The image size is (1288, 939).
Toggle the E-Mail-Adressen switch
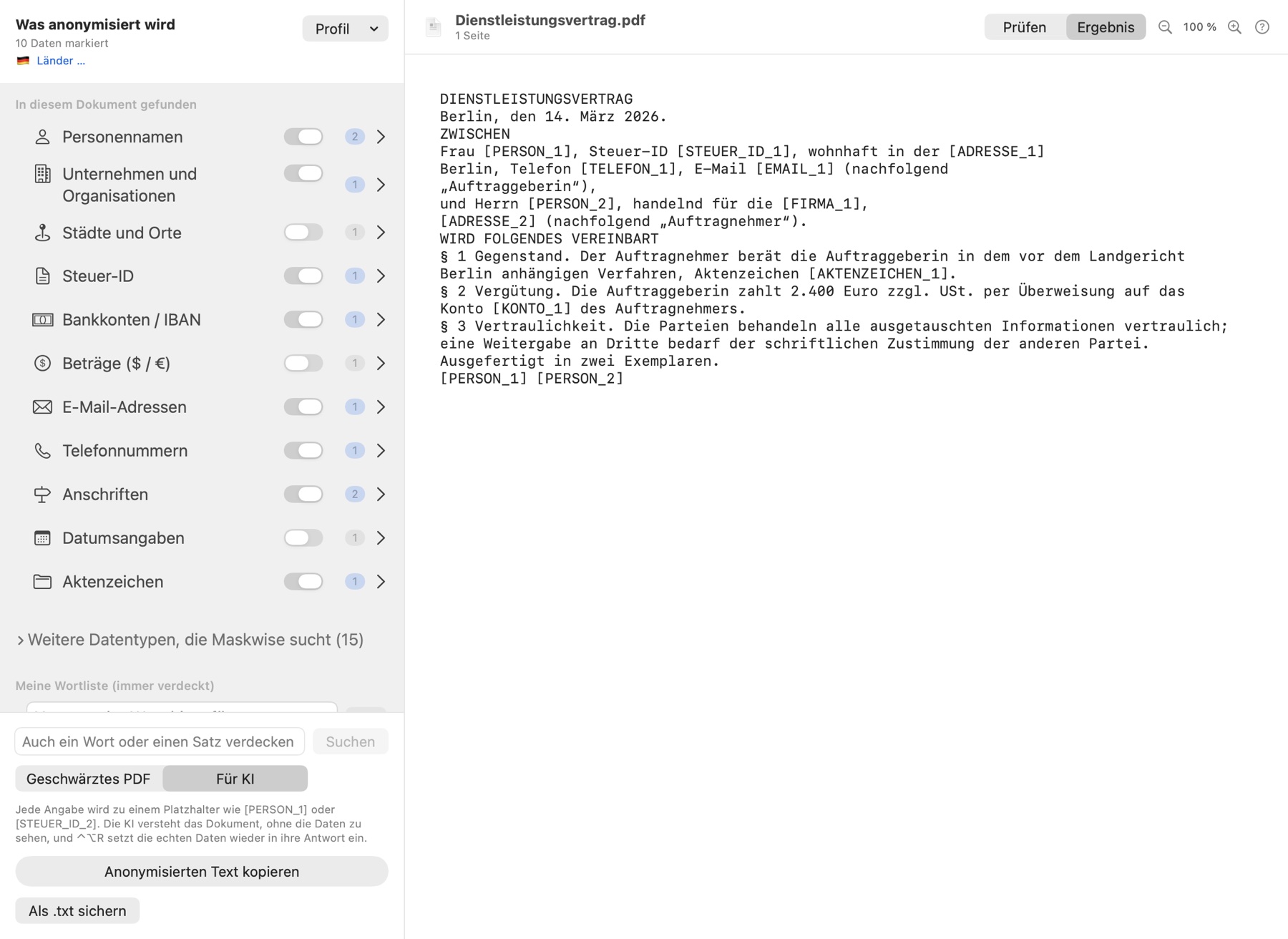[303, 407]
